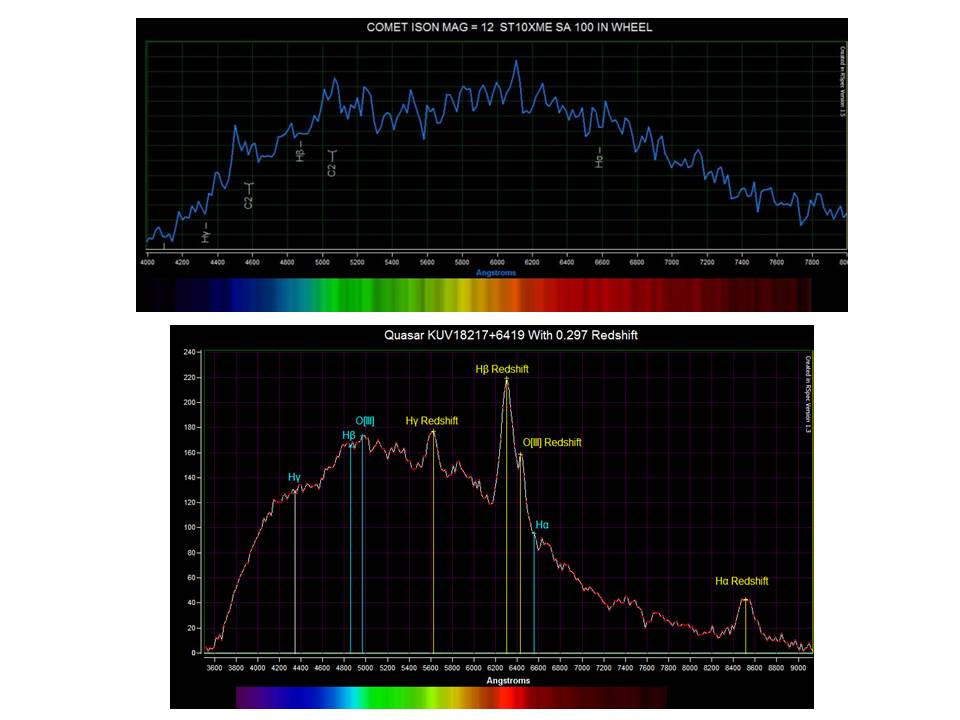
Task: Click the Hβ marker in comet ISON chart
Action: (300, 151)
